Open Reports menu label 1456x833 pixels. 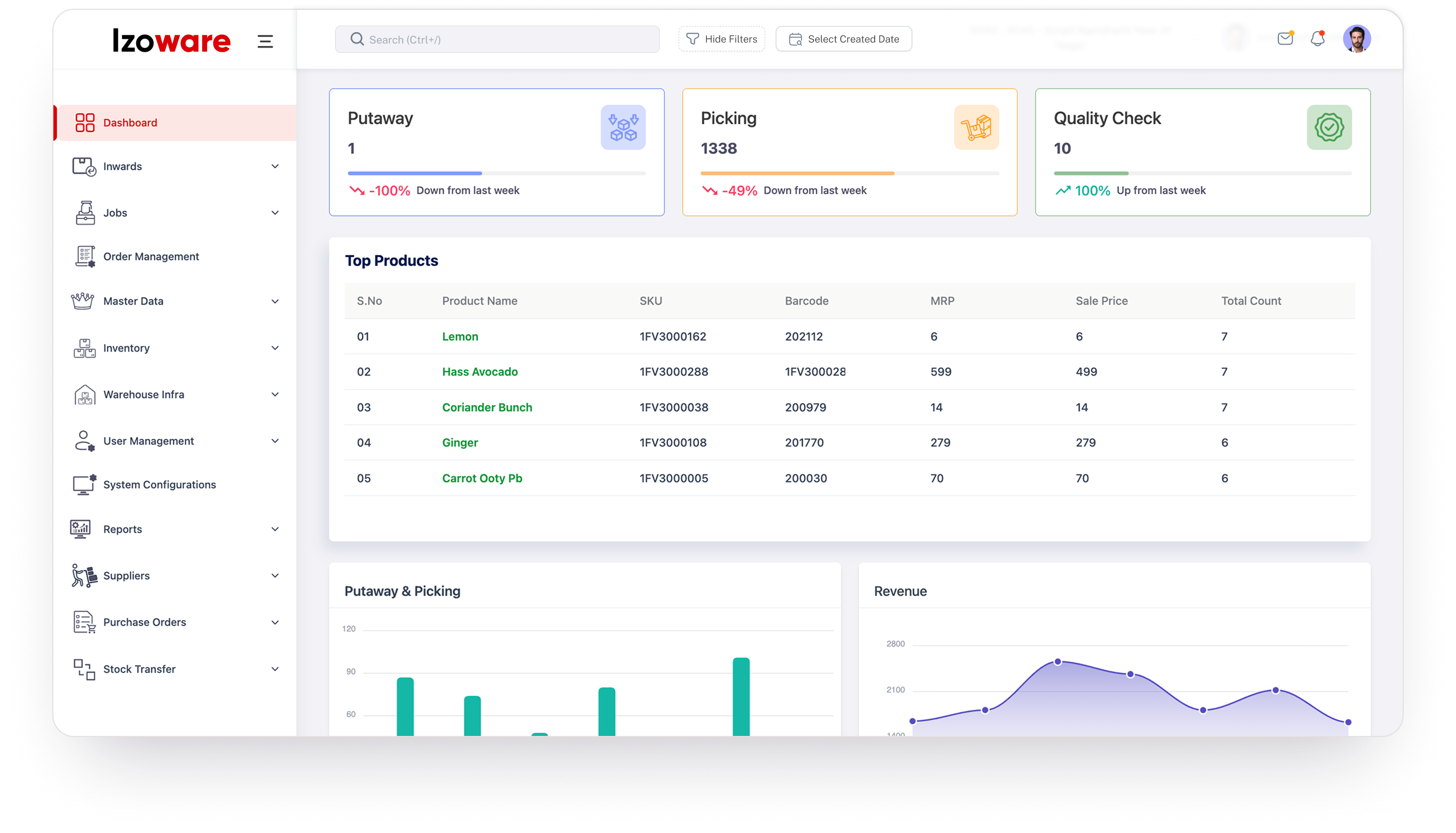123,529
